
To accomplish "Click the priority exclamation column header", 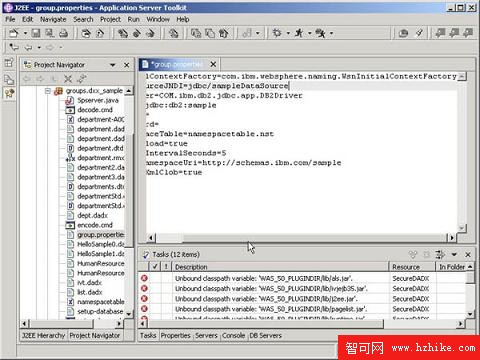I will click(166, 267).
